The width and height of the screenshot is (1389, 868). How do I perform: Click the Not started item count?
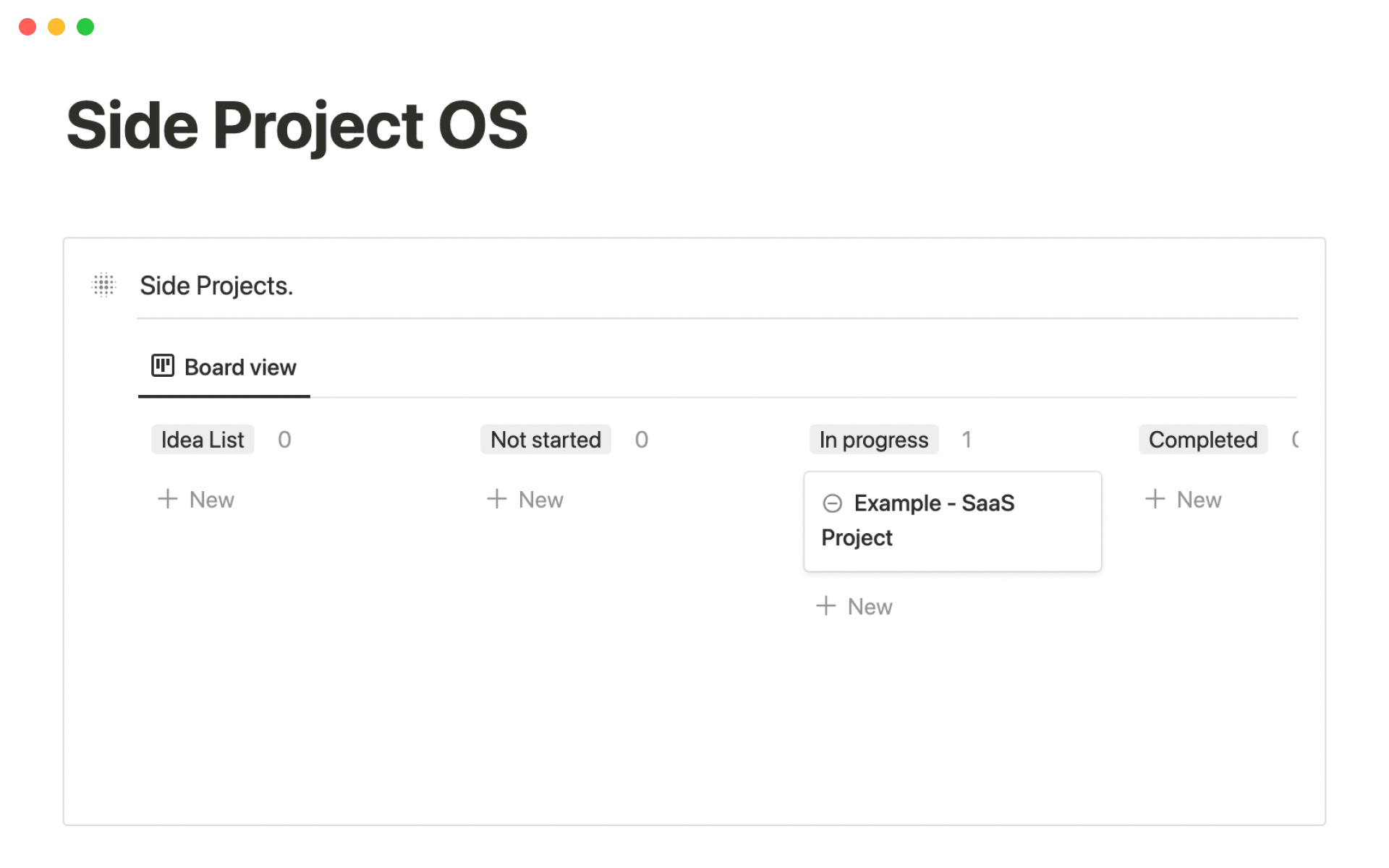click(x=642, y=440)
